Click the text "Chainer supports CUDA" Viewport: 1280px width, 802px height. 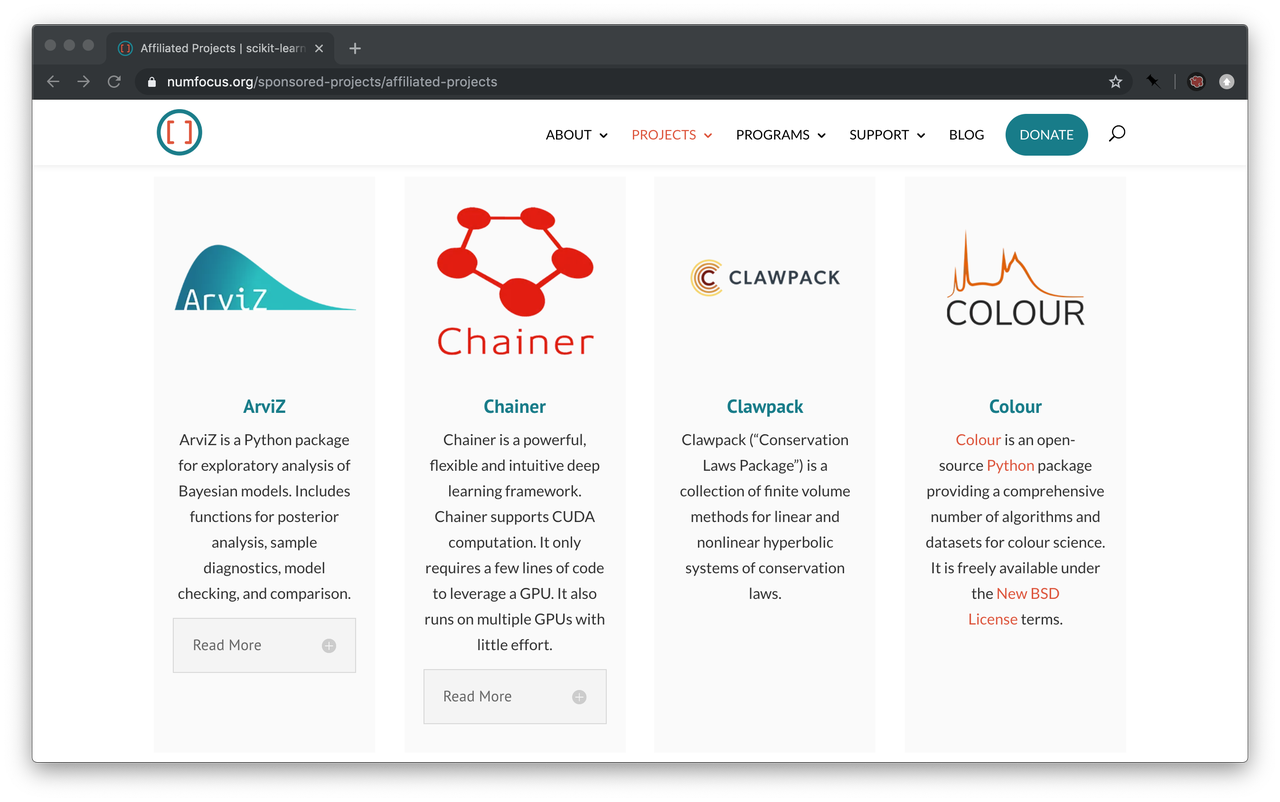tap(515, 517)
